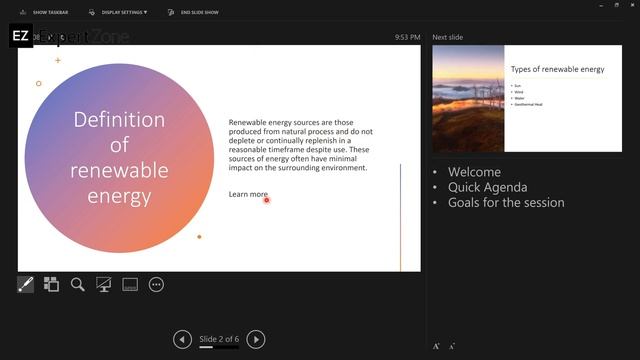This screenshot has height=360, width=640.
Task: Advance to the next slide
Action: [x=256, y=339]
